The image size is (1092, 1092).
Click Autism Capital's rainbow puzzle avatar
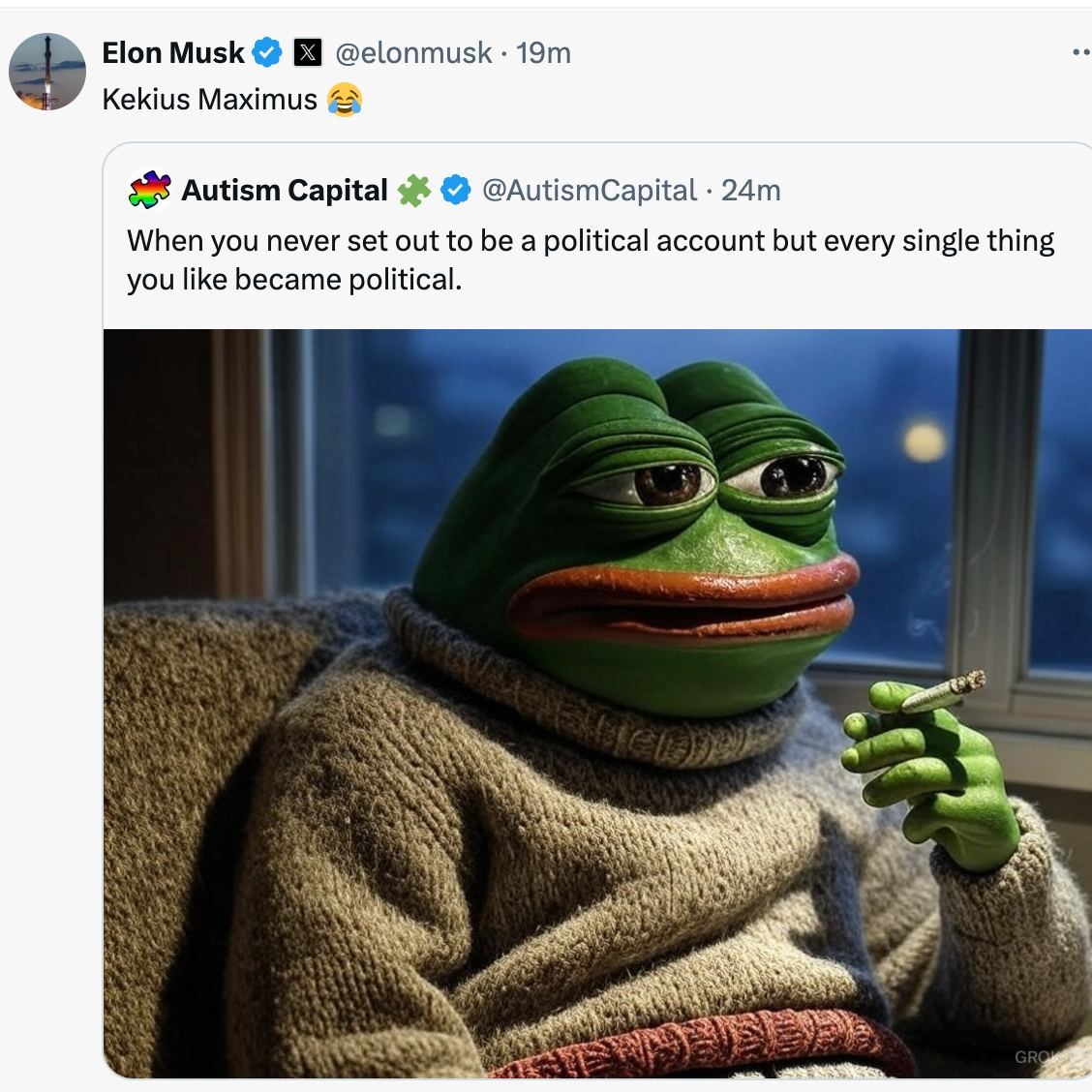pos(149,190)
